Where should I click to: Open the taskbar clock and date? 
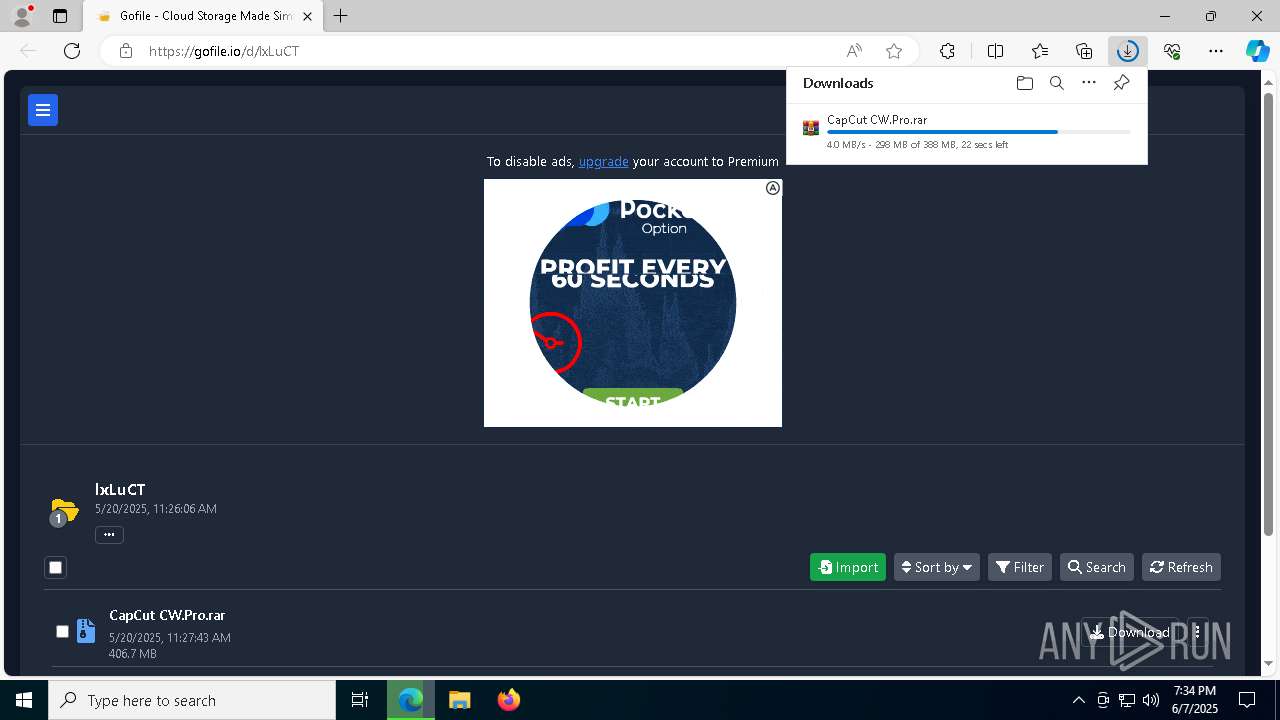1195,700
